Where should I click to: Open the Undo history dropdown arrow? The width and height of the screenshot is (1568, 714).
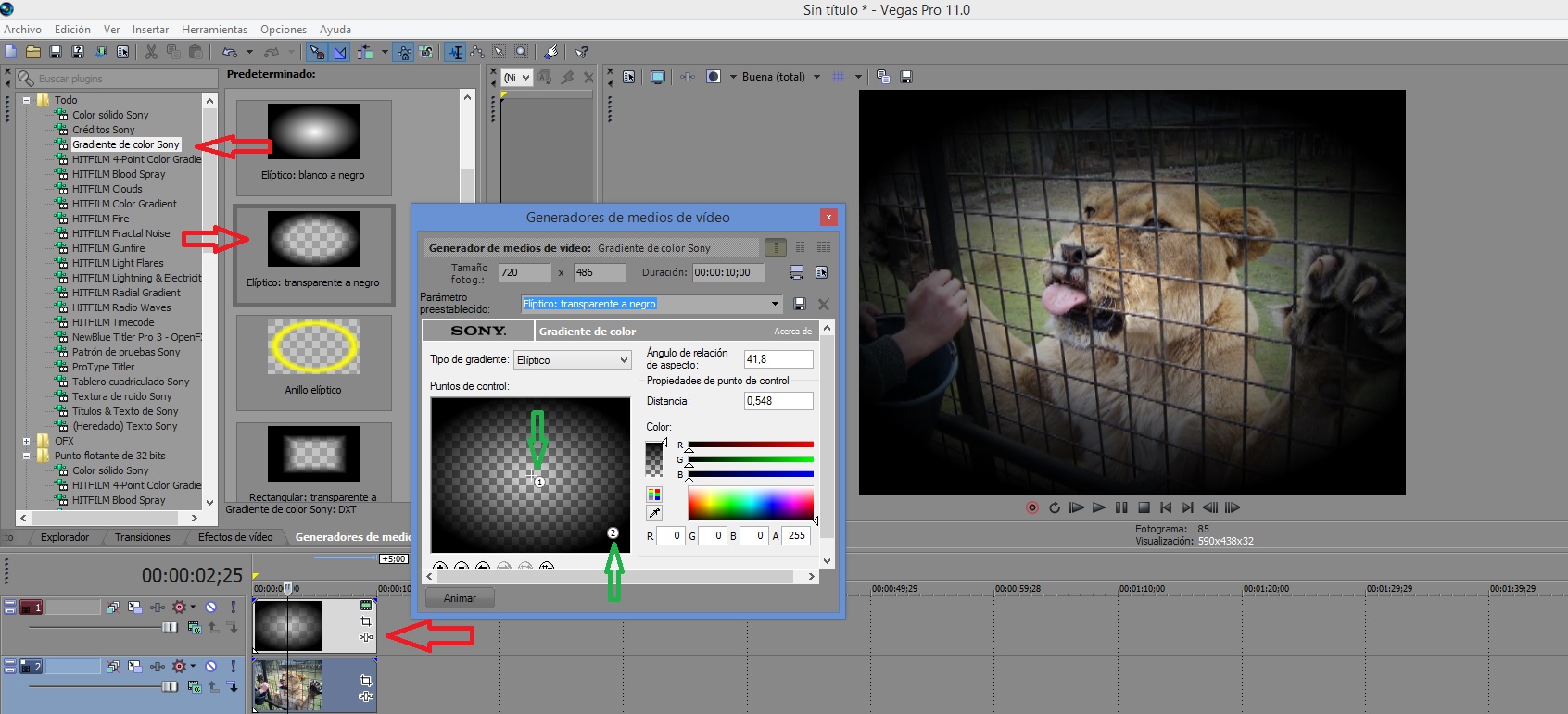click(249, 52)
